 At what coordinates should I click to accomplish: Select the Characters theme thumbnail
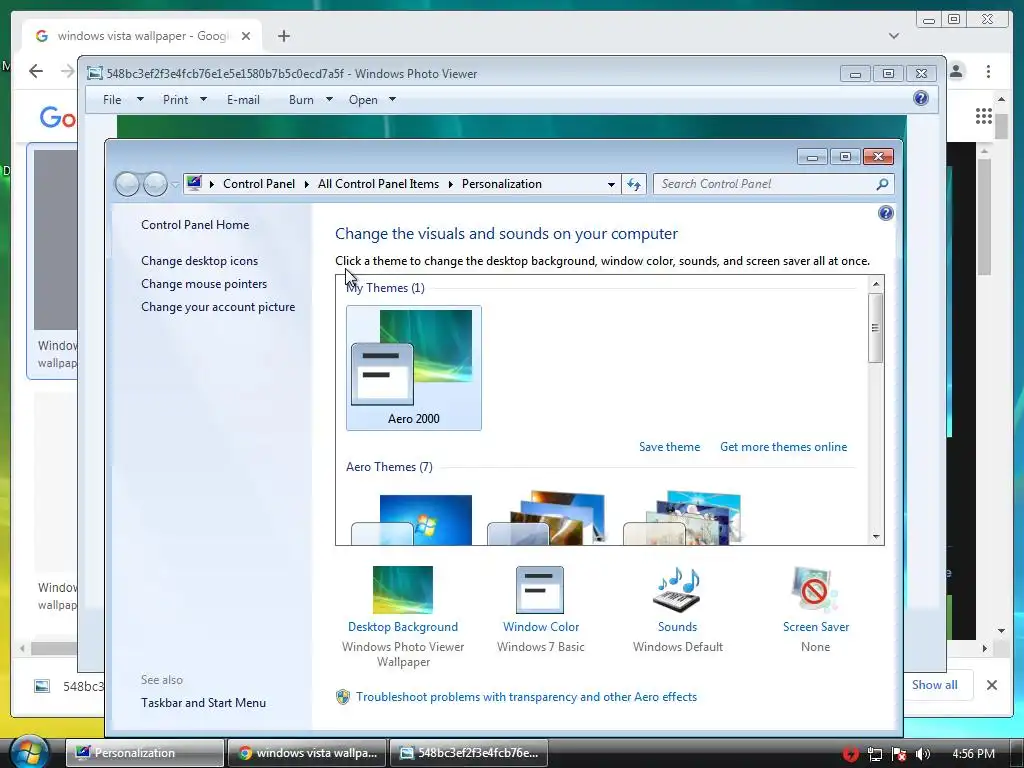pos(683,518)
